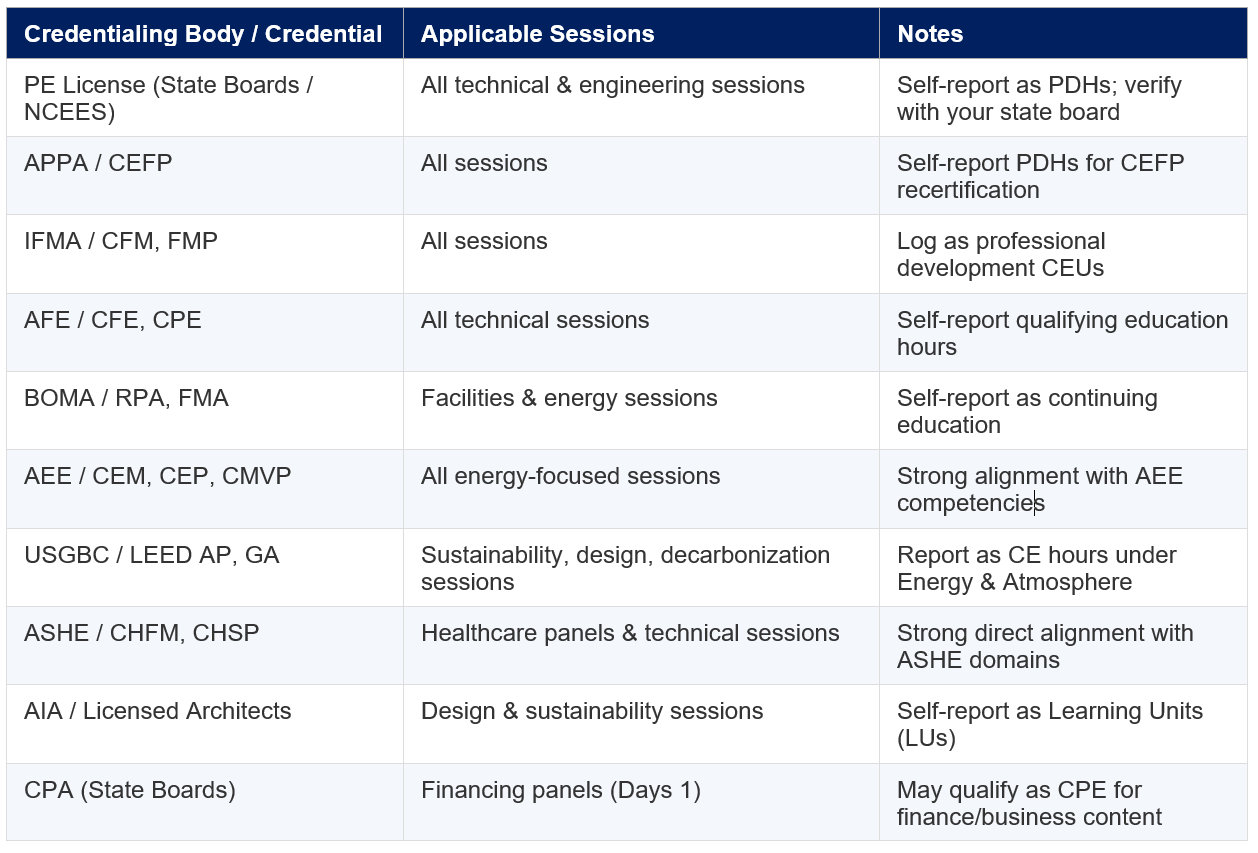Click the "Credentialing Body / Credential" column header
Viewport: 1258px width, 853px height.
203,34
